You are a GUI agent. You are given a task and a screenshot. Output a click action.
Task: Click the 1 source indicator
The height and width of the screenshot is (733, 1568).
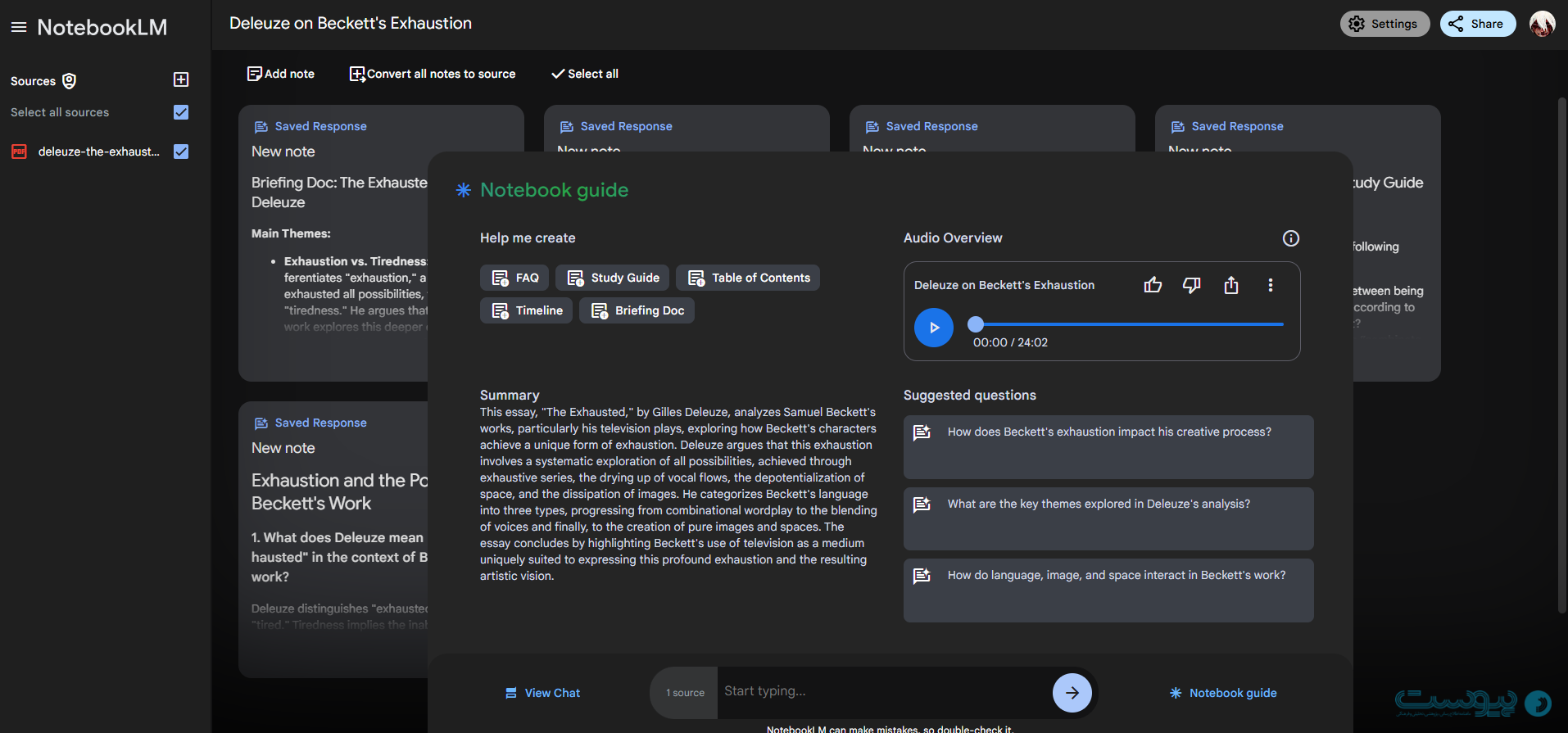685,693
